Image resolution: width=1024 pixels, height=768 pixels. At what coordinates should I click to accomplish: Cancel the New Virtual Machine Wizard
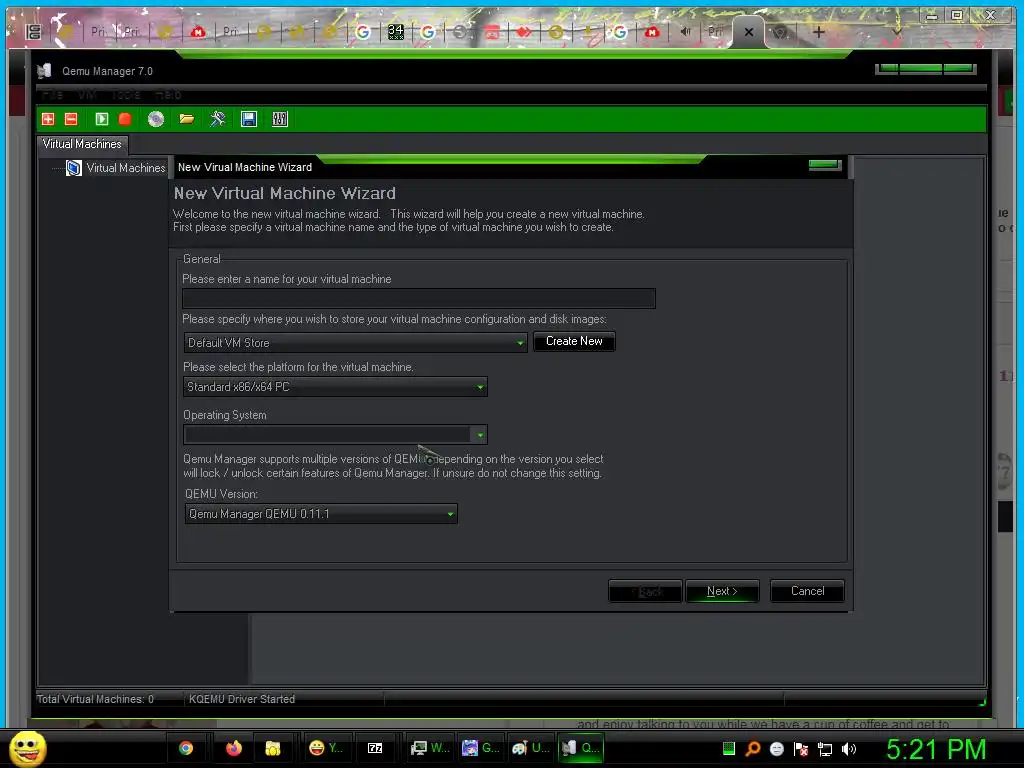click(807, 591)
